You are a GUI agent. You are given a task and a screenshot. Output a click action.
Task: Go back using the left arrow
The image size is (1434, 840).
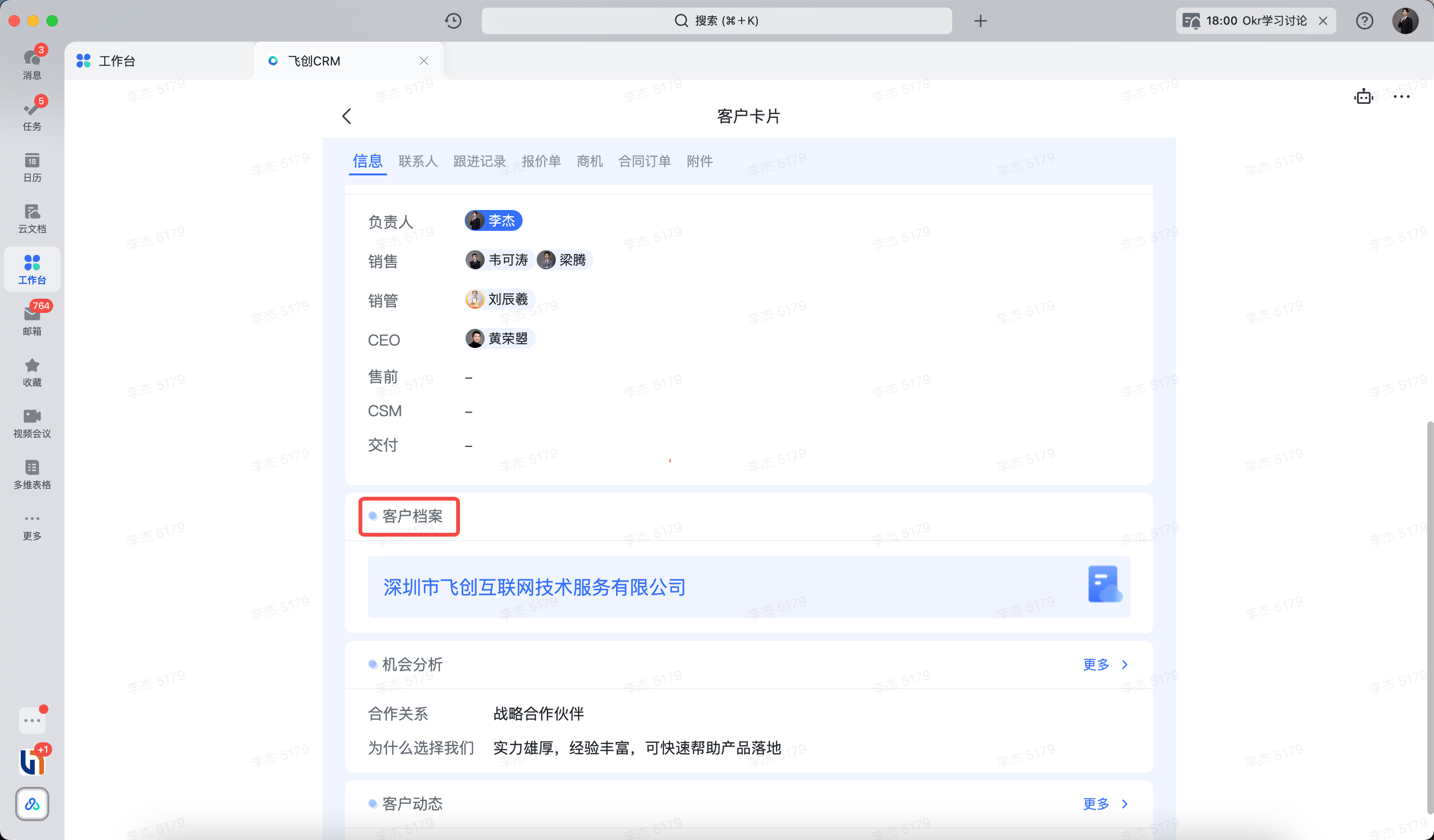click(347, 116)
